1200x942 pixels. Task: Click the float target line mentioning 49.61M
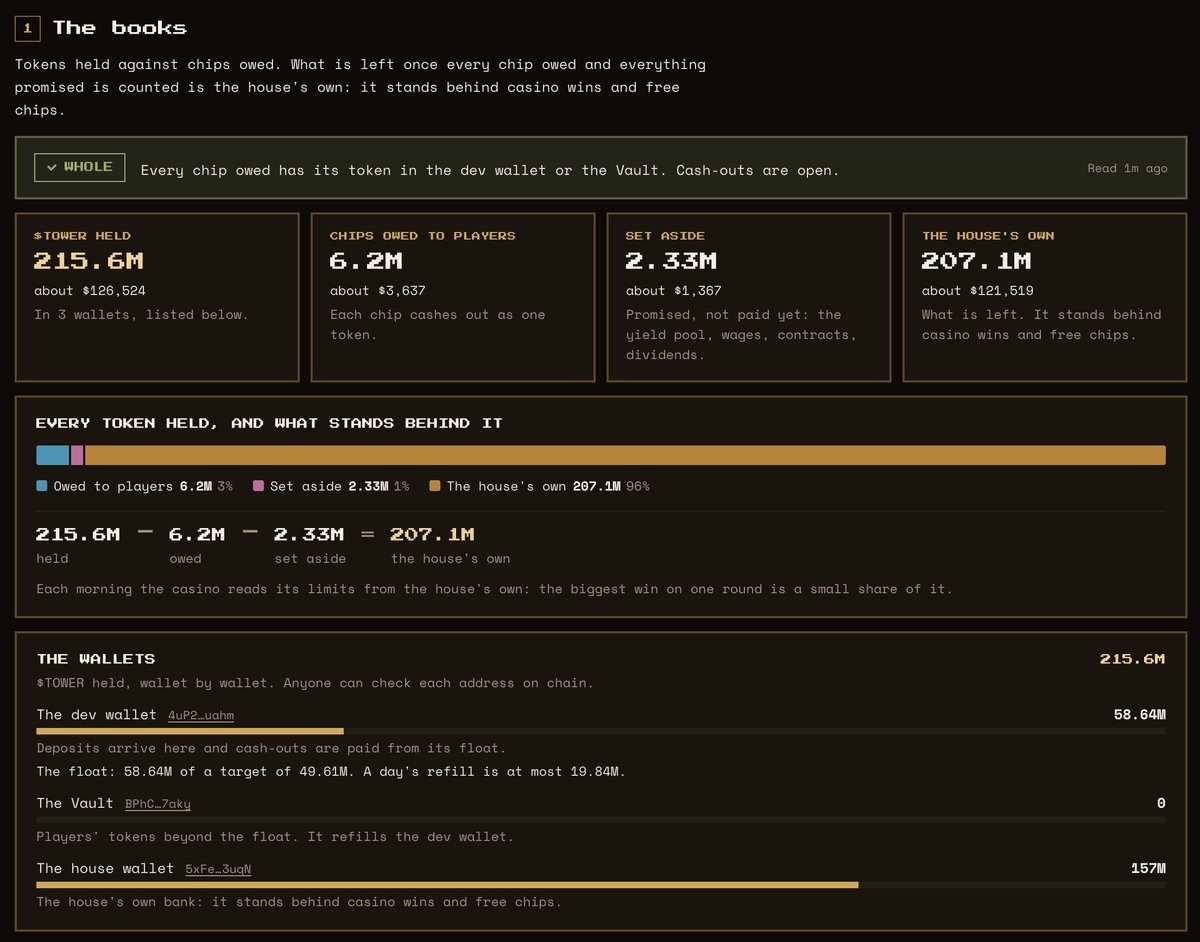click(x=330, y=771)
